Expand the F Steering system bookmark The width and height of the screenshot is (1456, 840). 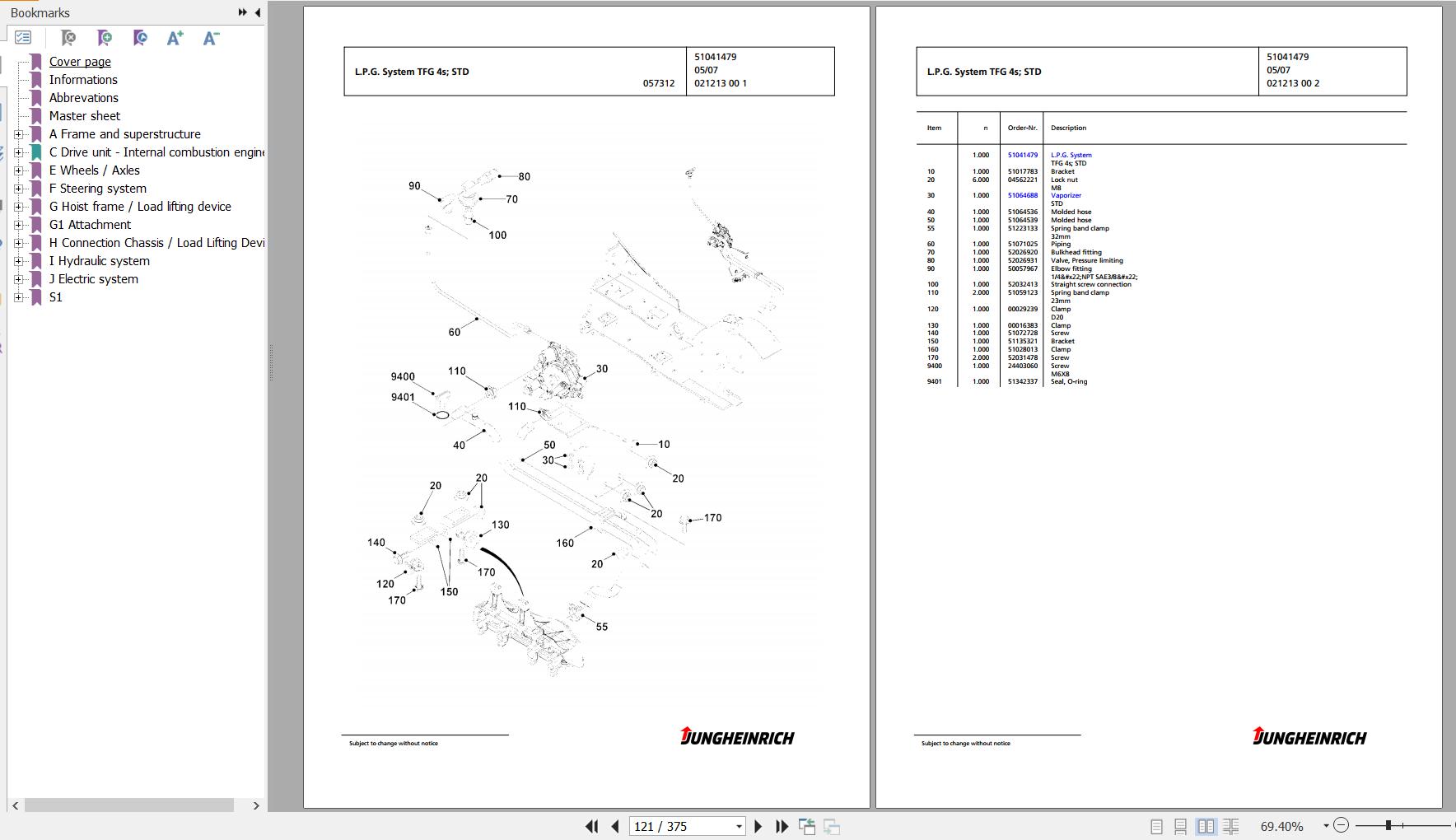pos(19,189)
